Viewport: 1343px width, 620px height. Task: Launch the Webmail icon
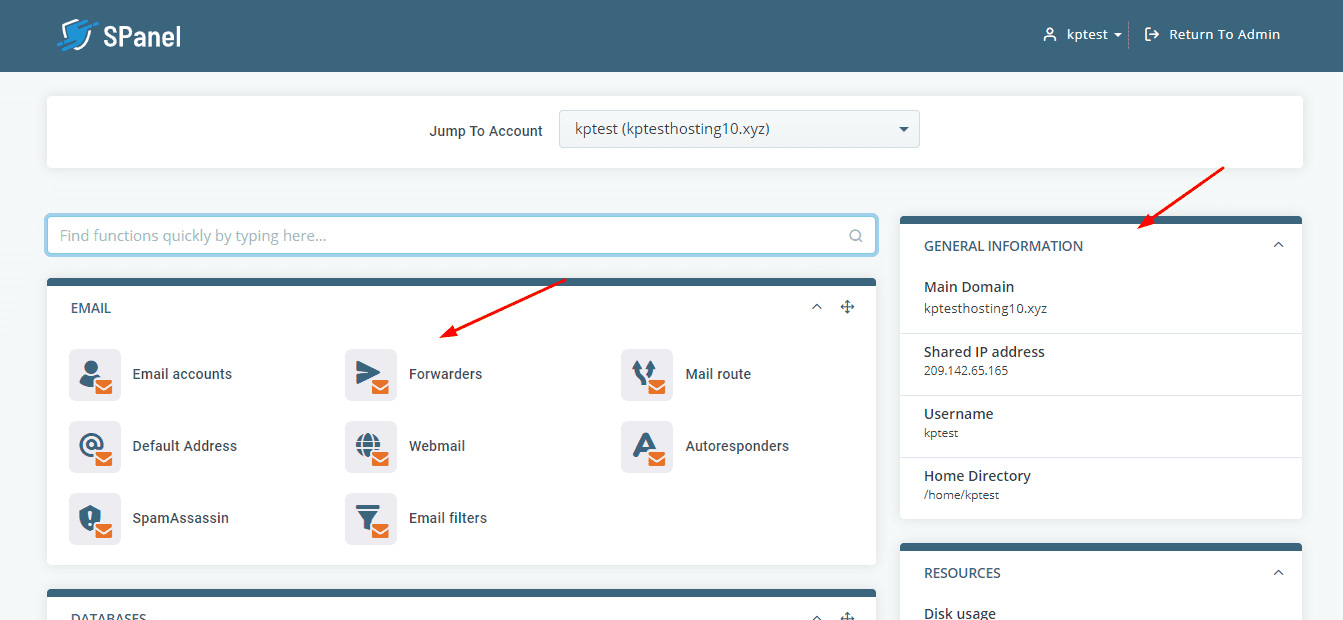[371, 447]
